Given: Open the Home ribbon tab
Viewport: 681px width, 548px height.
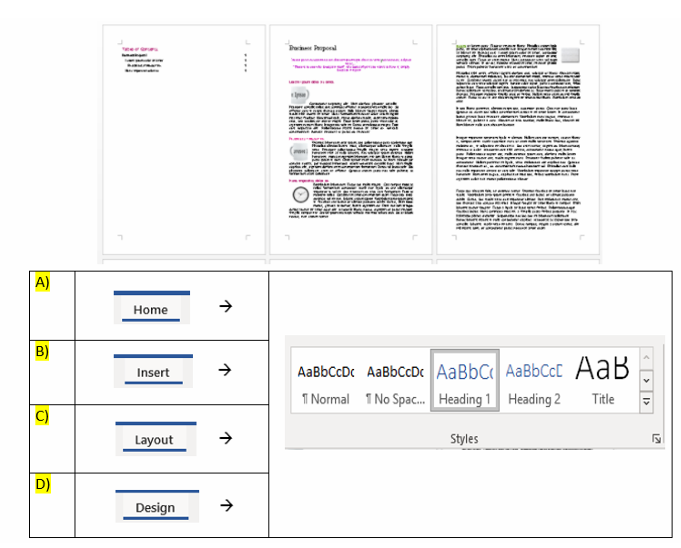Looking at the screenshot, I should coord(151,309).
